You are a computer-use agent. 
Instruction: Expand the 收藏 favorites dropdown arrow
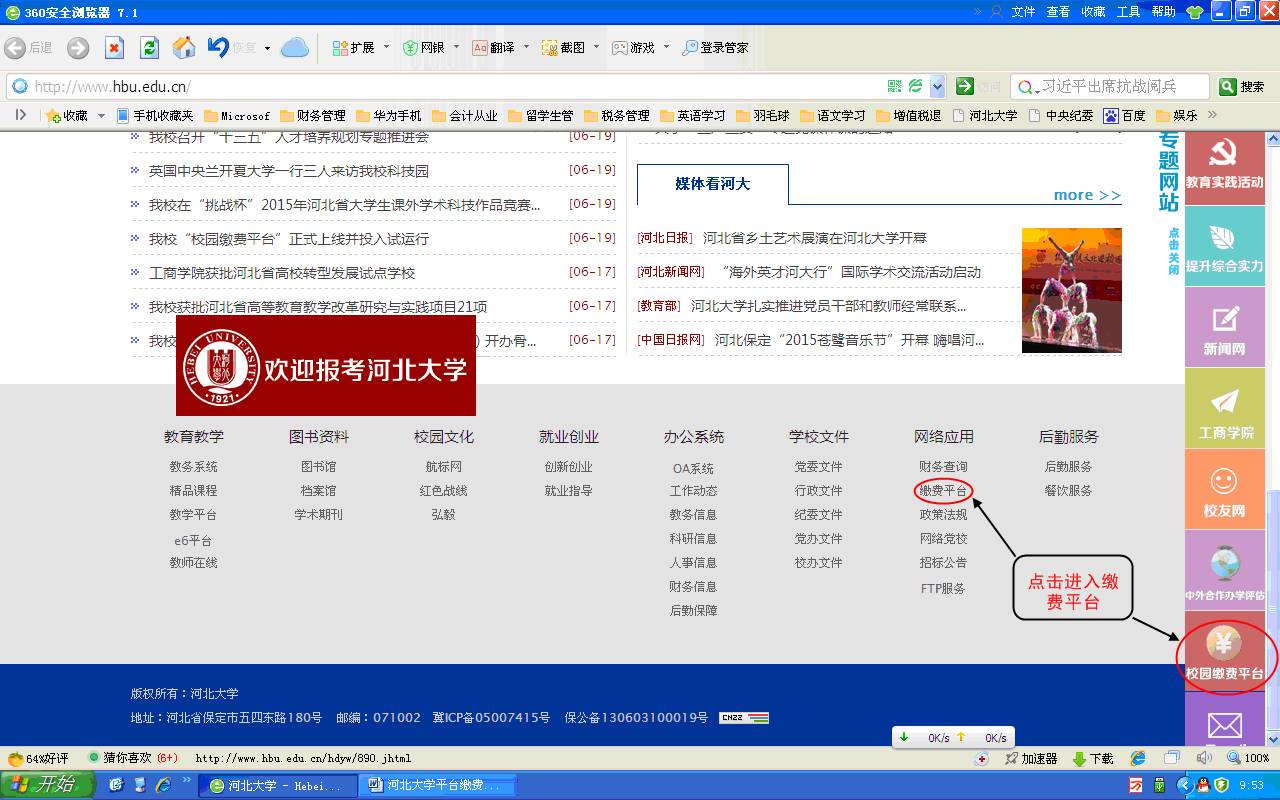tap(101, 116)
